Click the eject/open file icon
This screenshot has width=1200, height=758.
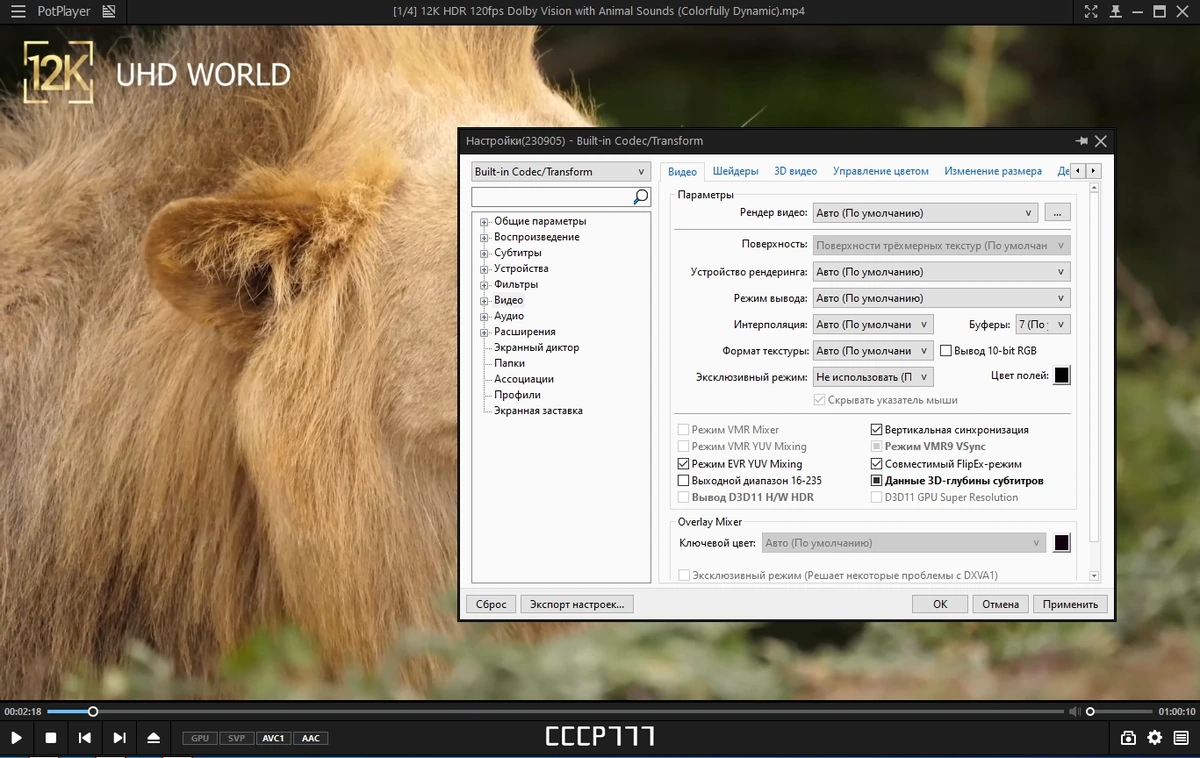[153, 738]
